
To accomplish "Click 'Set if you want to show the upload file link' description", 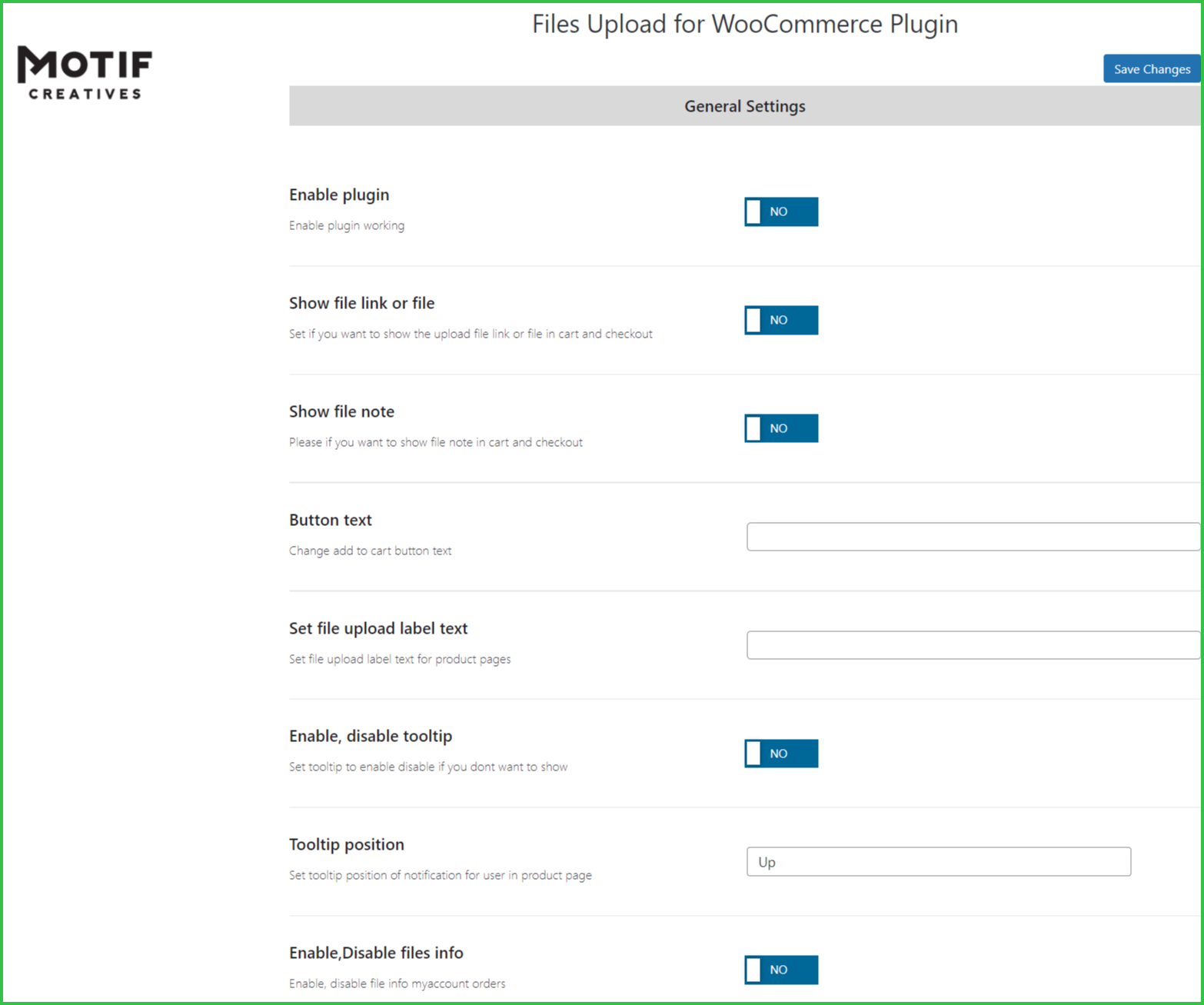I will 471,334.
